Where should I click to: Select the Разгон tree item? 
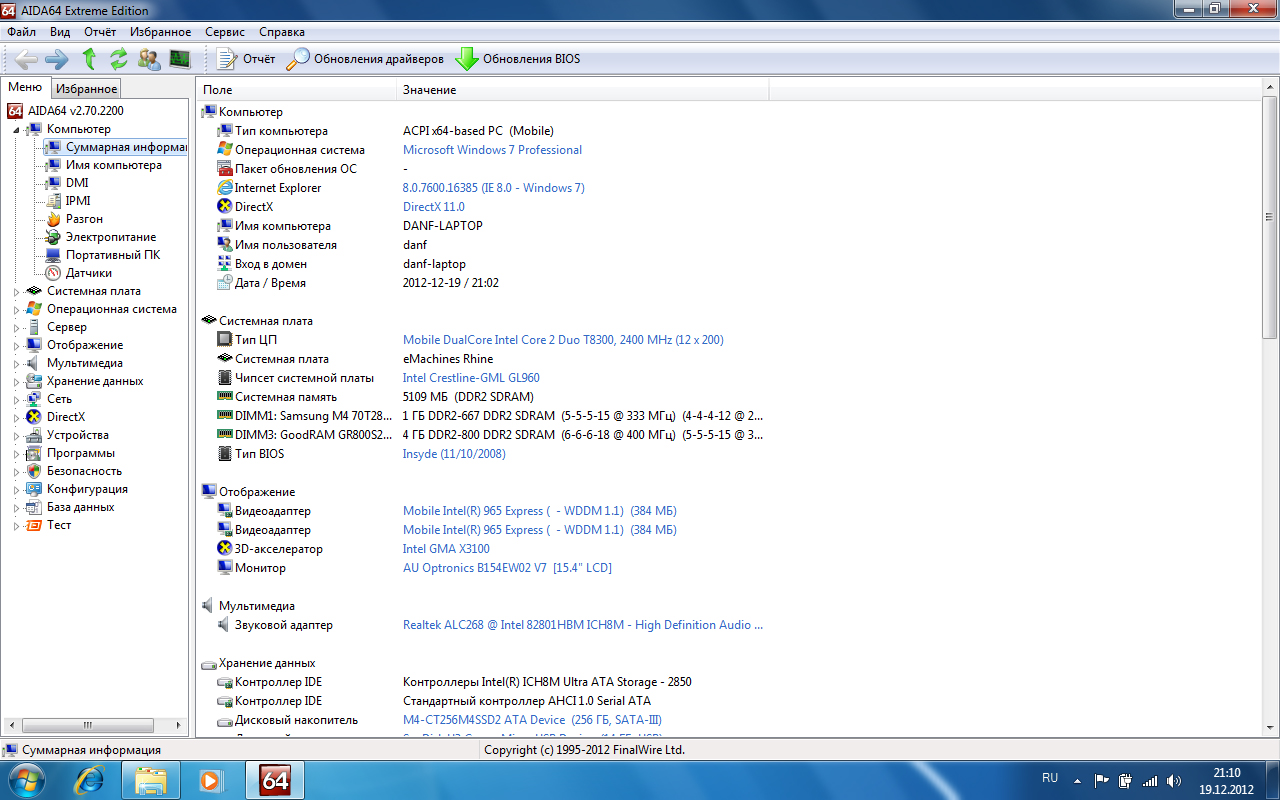(84, 219)
